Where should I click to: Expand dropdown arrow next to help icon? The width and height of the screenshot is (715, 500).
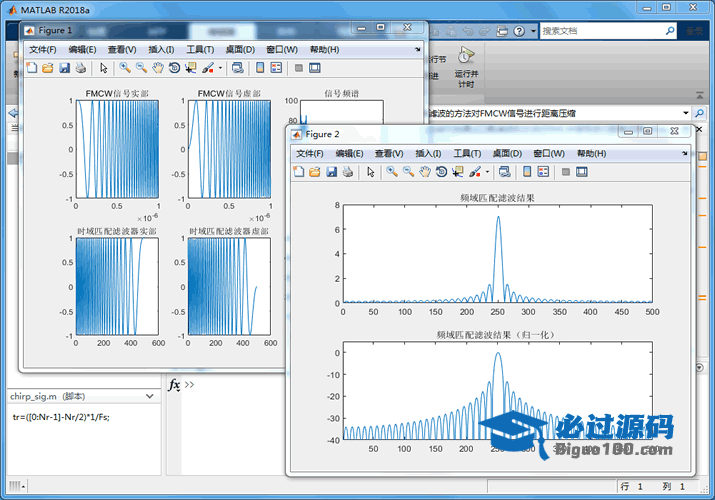(533, 31)
